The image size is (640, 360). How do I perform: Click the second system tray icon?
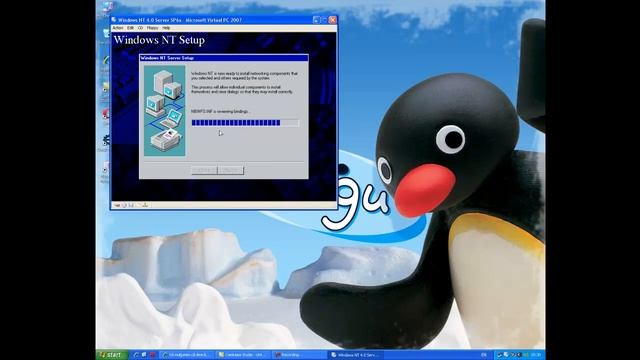(x=506, y=355)
